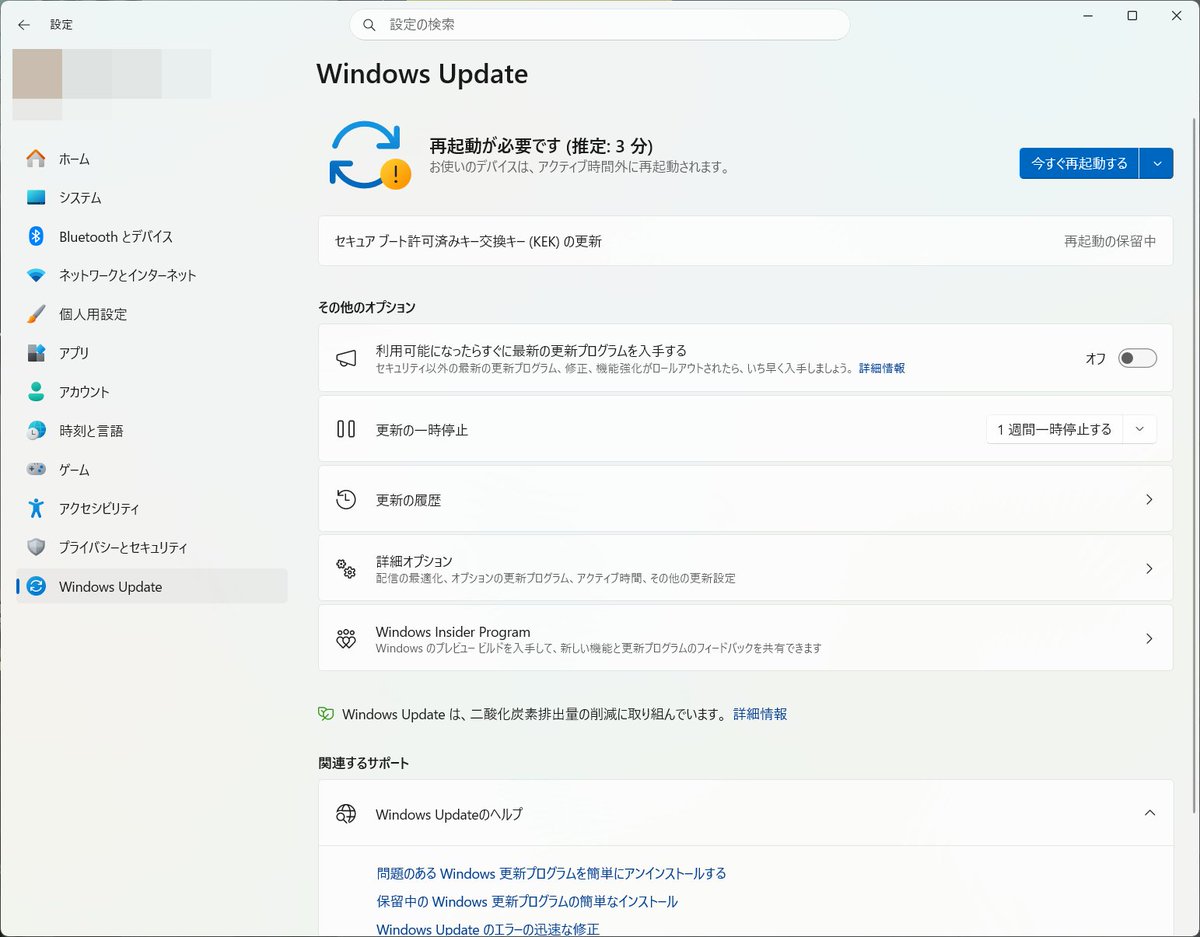The height and width of the screenshot is (937, 1200).
Task: Open ネットワークとインターネット settings
Action: 152,276
